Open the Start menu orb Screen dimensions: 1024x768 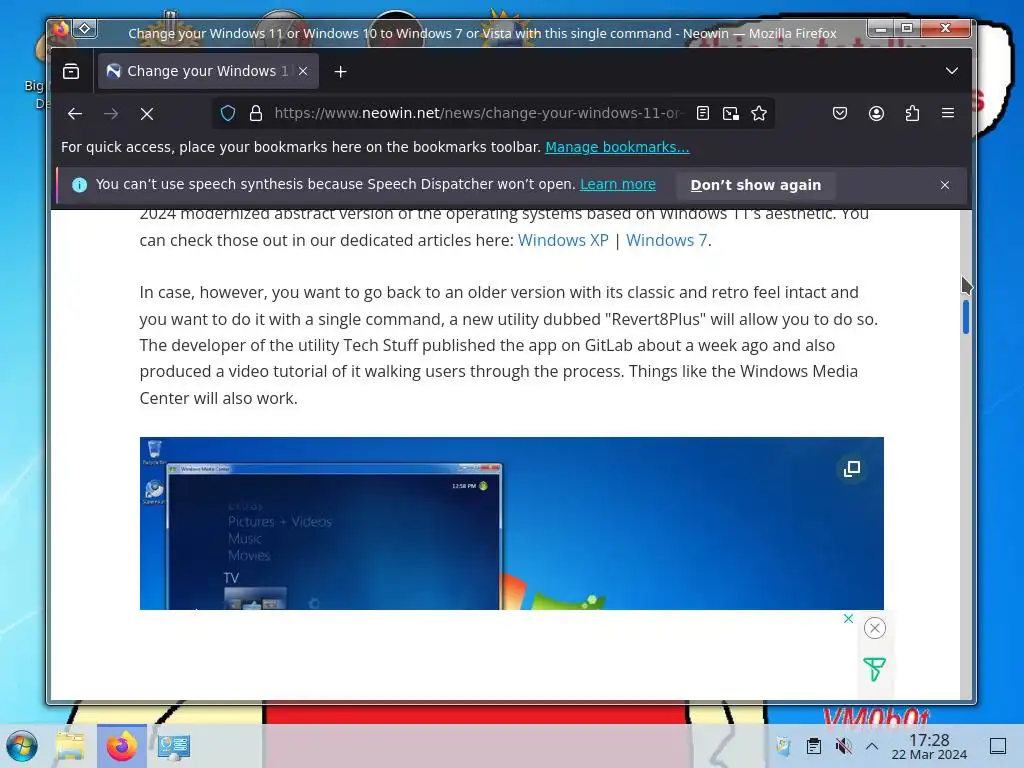22,746
